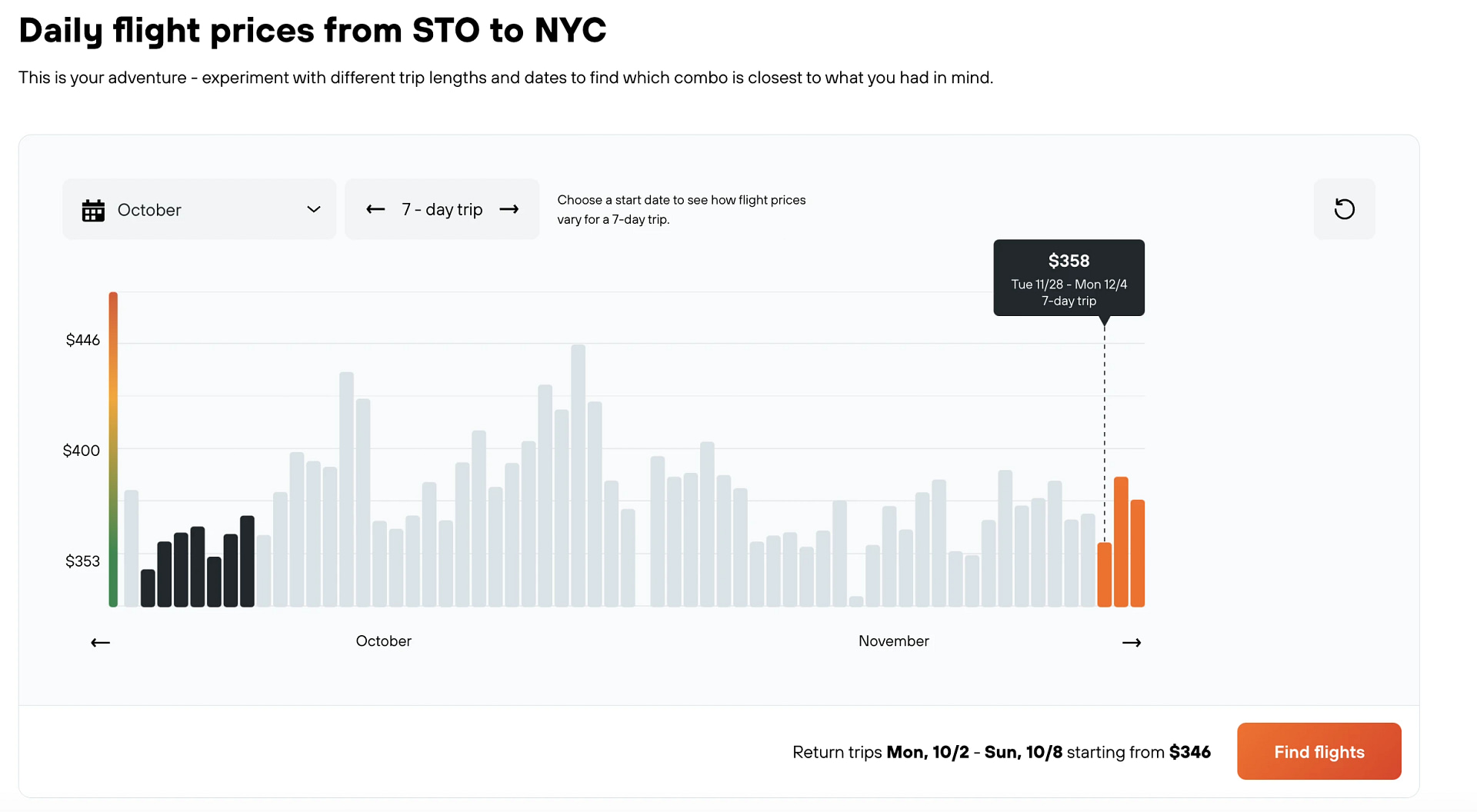Screen dimensions: 1477x812
Task: Increase trip length with right arrow
Action: pyautogui.click(x=509, y=209)
